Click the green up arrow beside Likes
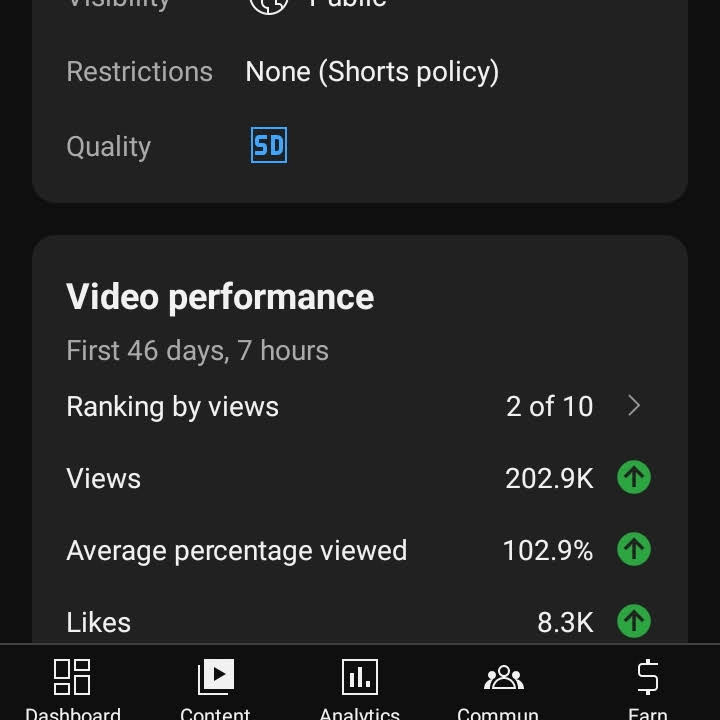Viewport: 720px width, 720px height. [x=634, y=621]
